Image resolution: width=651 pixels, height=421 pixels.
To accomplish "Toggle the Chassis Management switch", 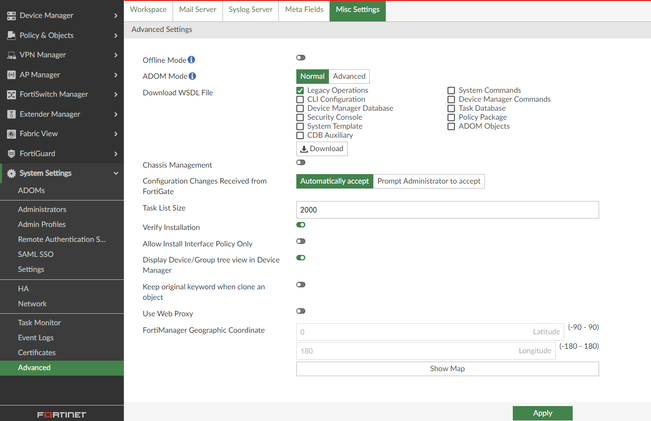I will click(x=301, y=162).
